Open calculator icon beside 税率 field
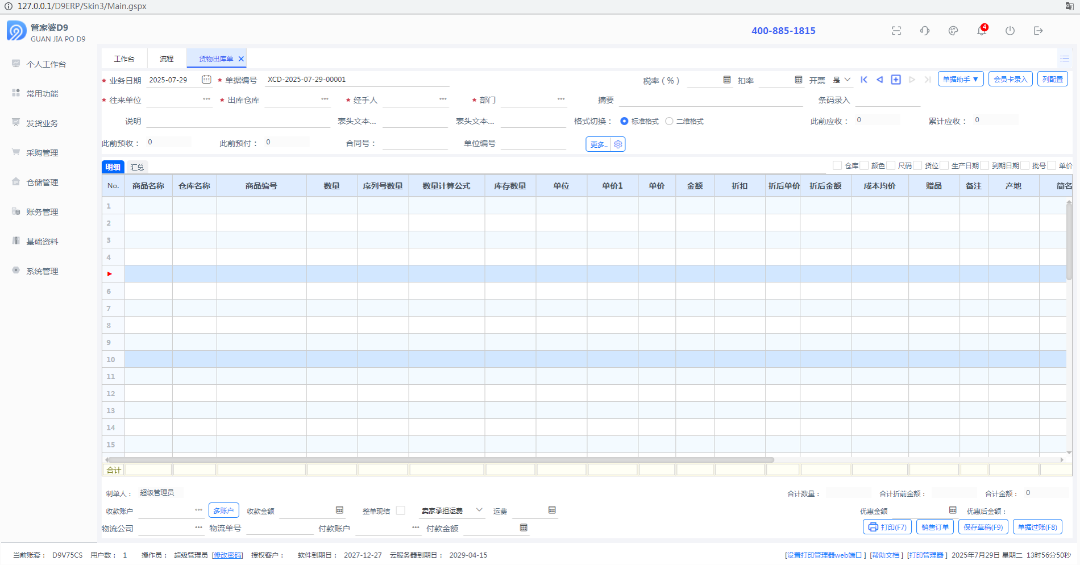The image size is (1080, 565). pyautogui.click(x=727, y=80)
